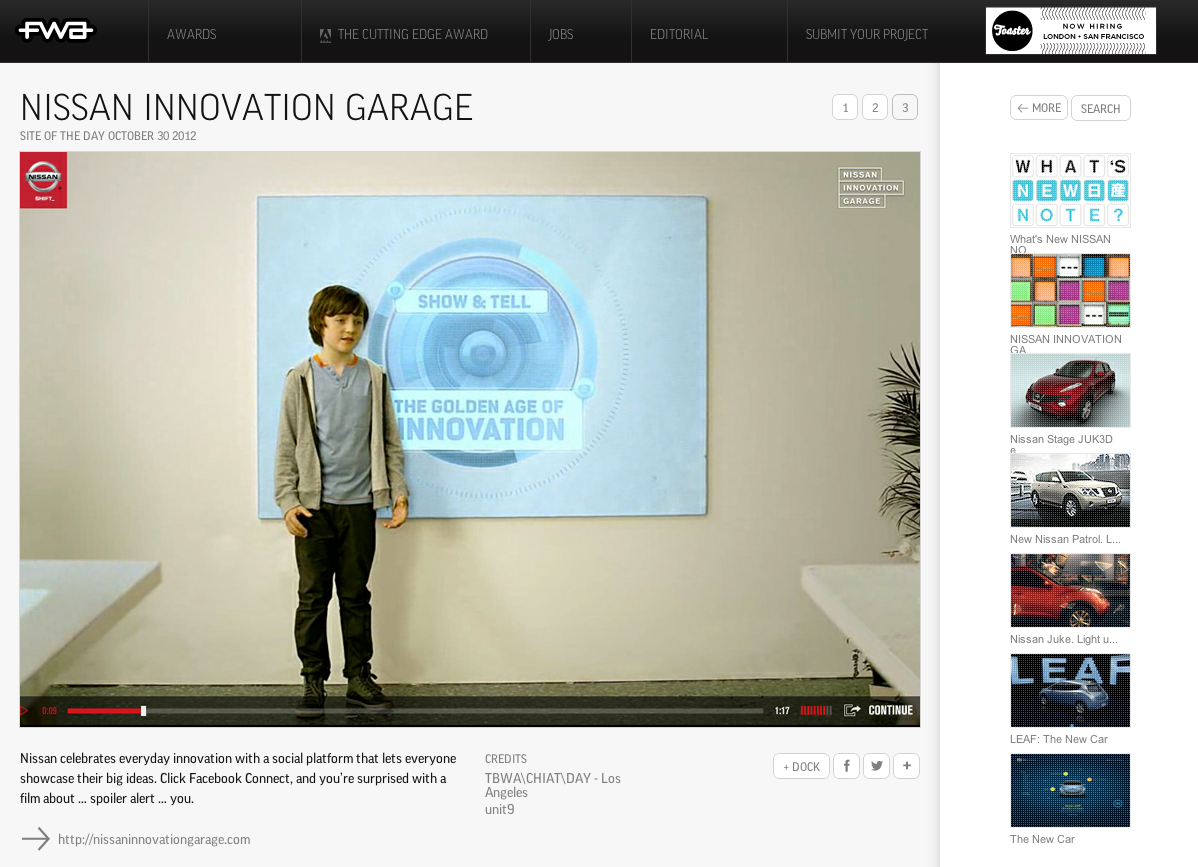Click the More back button
Image resolution: width=1198 pixels, height=867 pixels.
1038,108
